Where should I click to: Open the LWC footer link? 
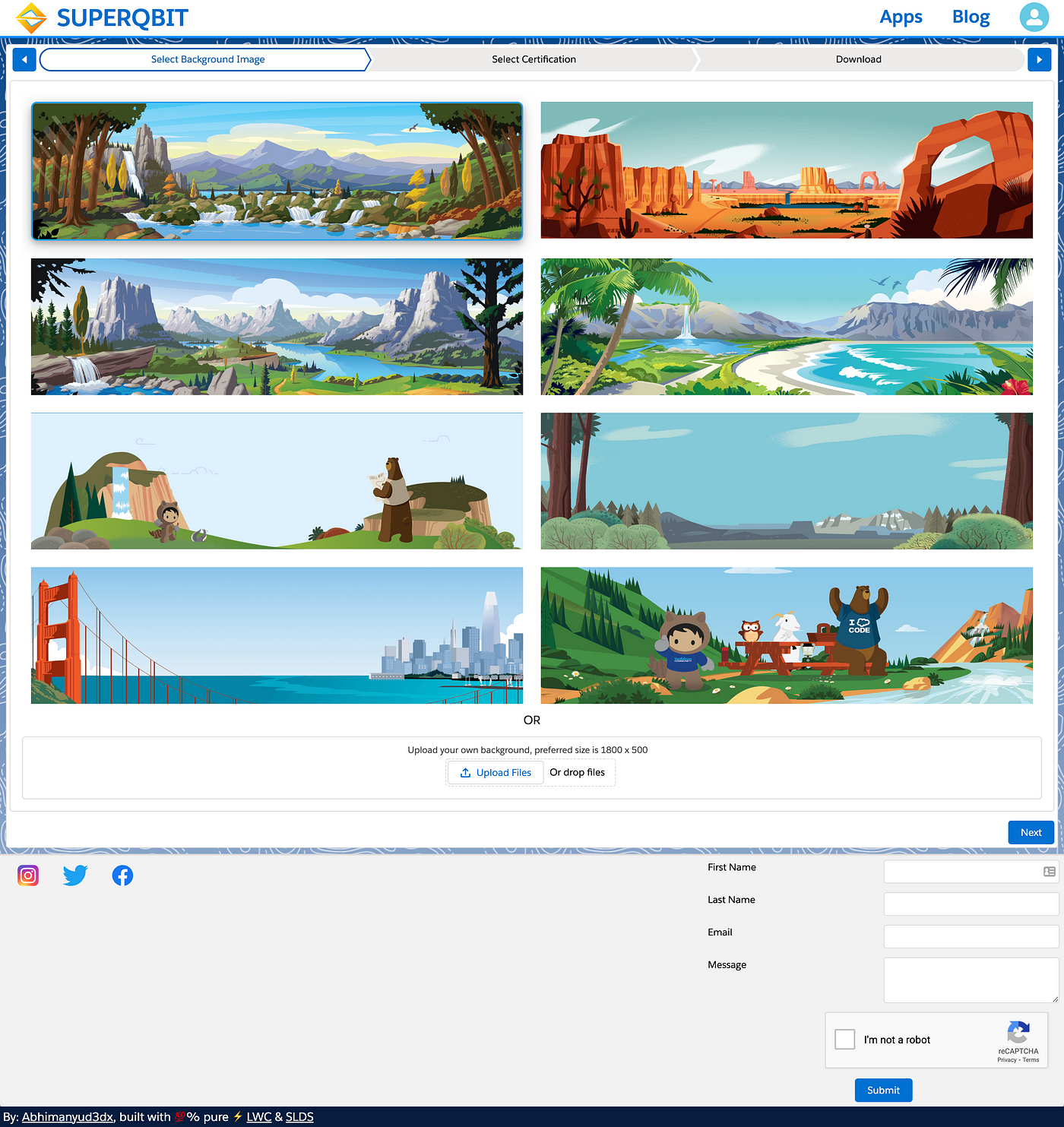pos(259,1116)
